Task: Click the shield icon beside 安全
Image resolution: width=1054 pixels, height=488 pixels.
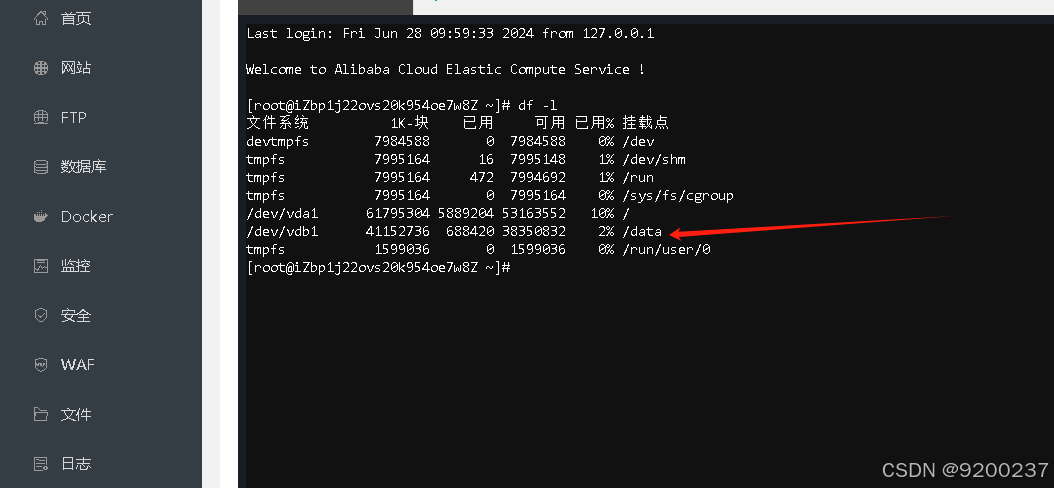Action: [41, 315]
